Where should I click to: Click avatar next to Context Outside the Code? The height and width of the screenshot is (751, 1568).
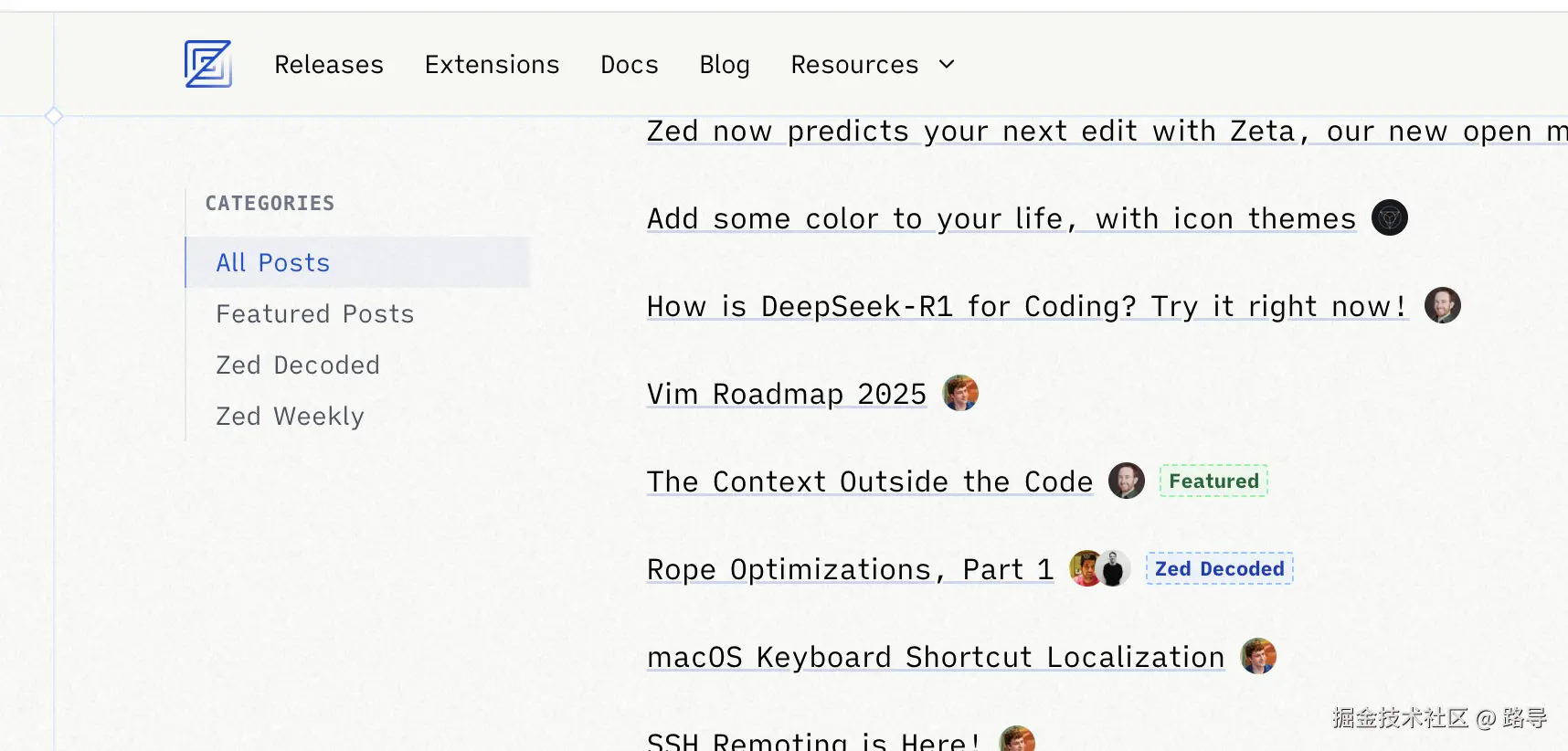pos(1126,481)
